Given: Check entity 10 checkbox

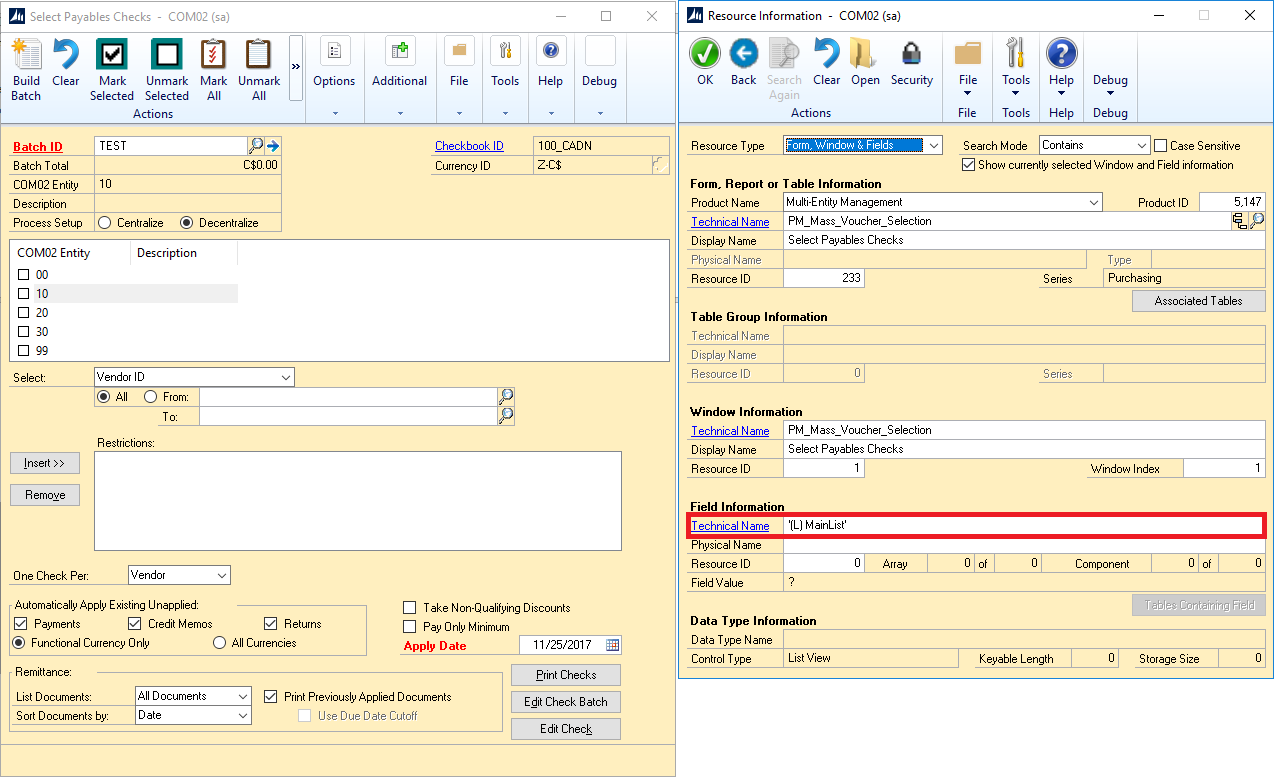Looking at the screenshot, I should click(x=24, y=294).
